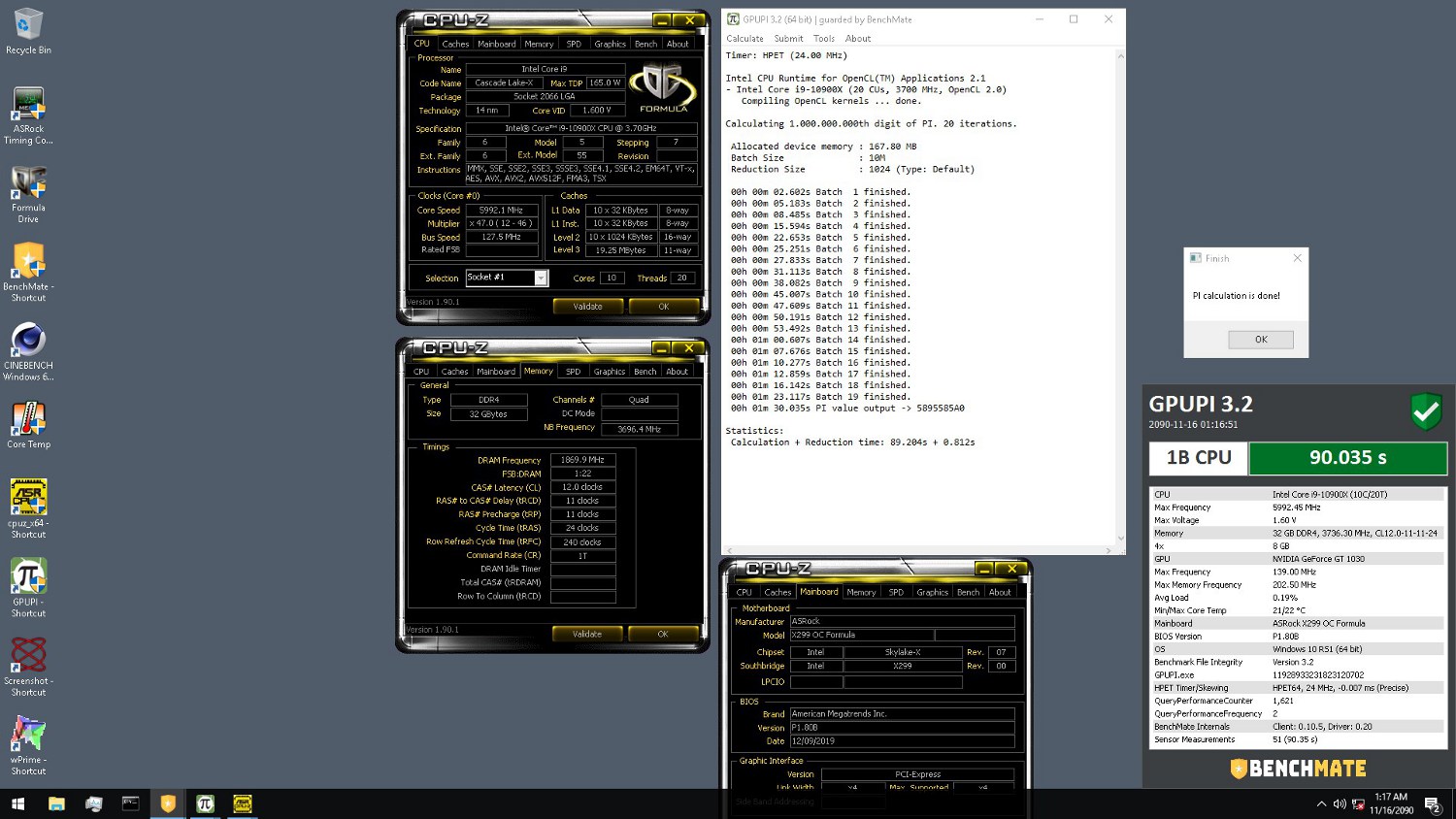Image resolution: width=1456 pixels, height=819 pixels.
Task: Open the Recycle Bin desktop icon
Action: [x=28, y=31]
